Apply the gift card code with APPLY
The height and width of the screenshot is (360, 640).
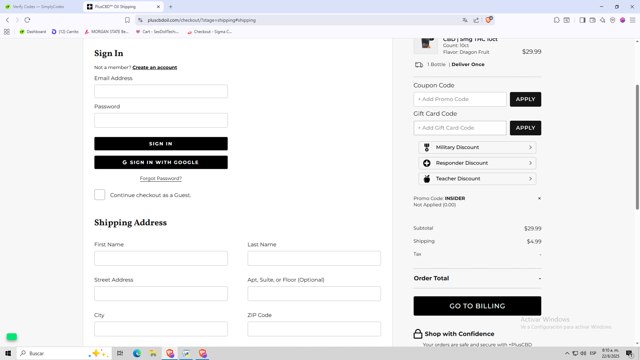coord(525,128)
